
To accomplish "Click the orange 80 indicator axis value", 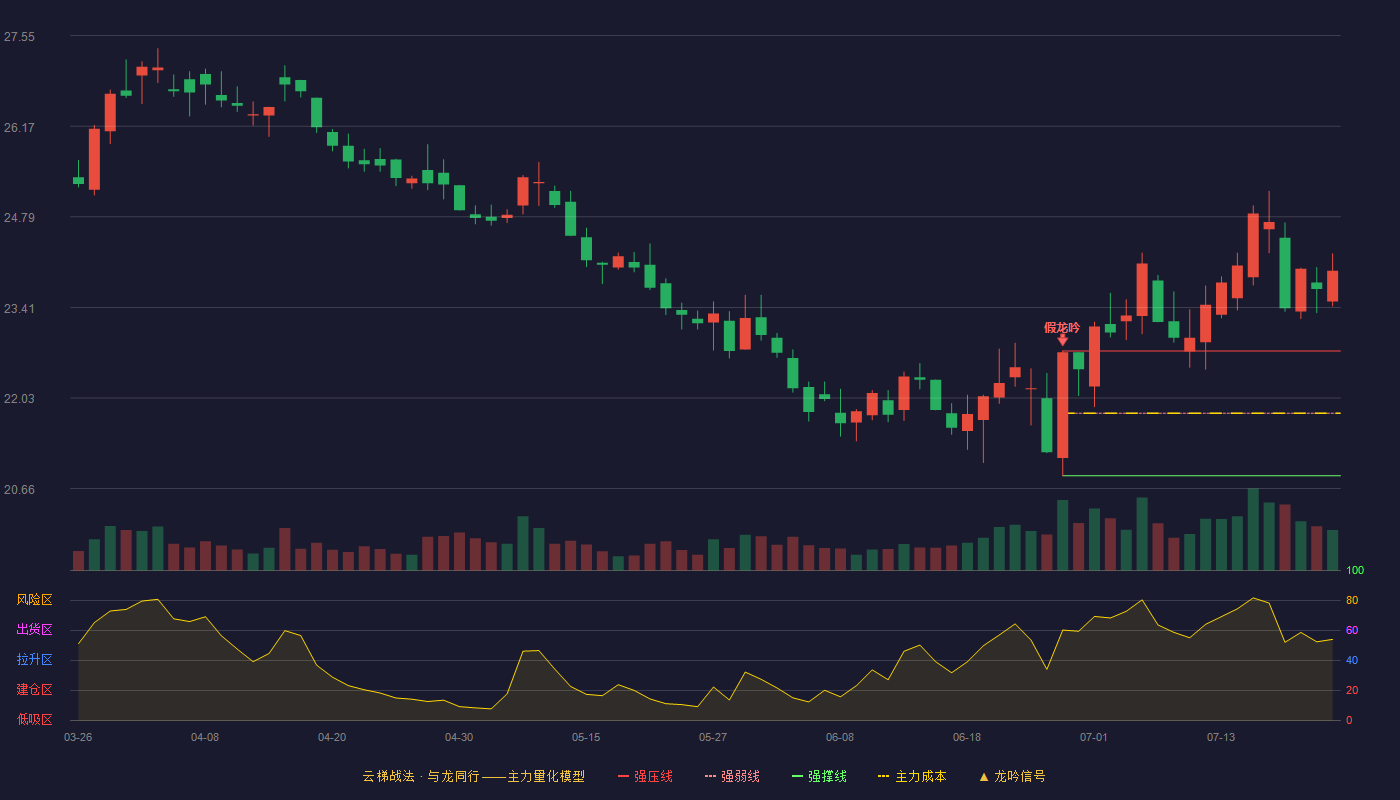I will tap(1352, 600).
